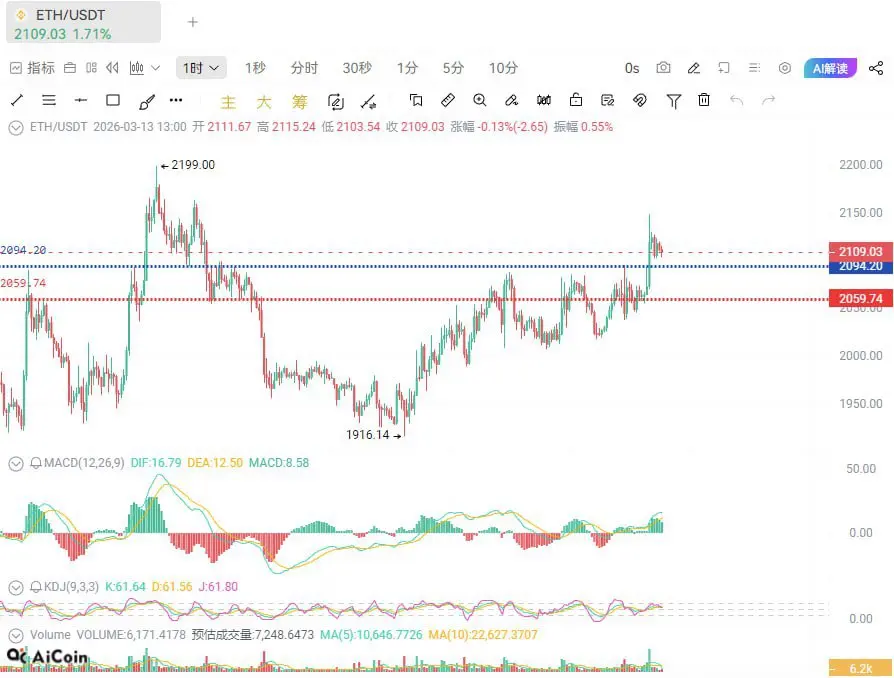Open the 1时 timeframe dropdown

click(201, 68)
